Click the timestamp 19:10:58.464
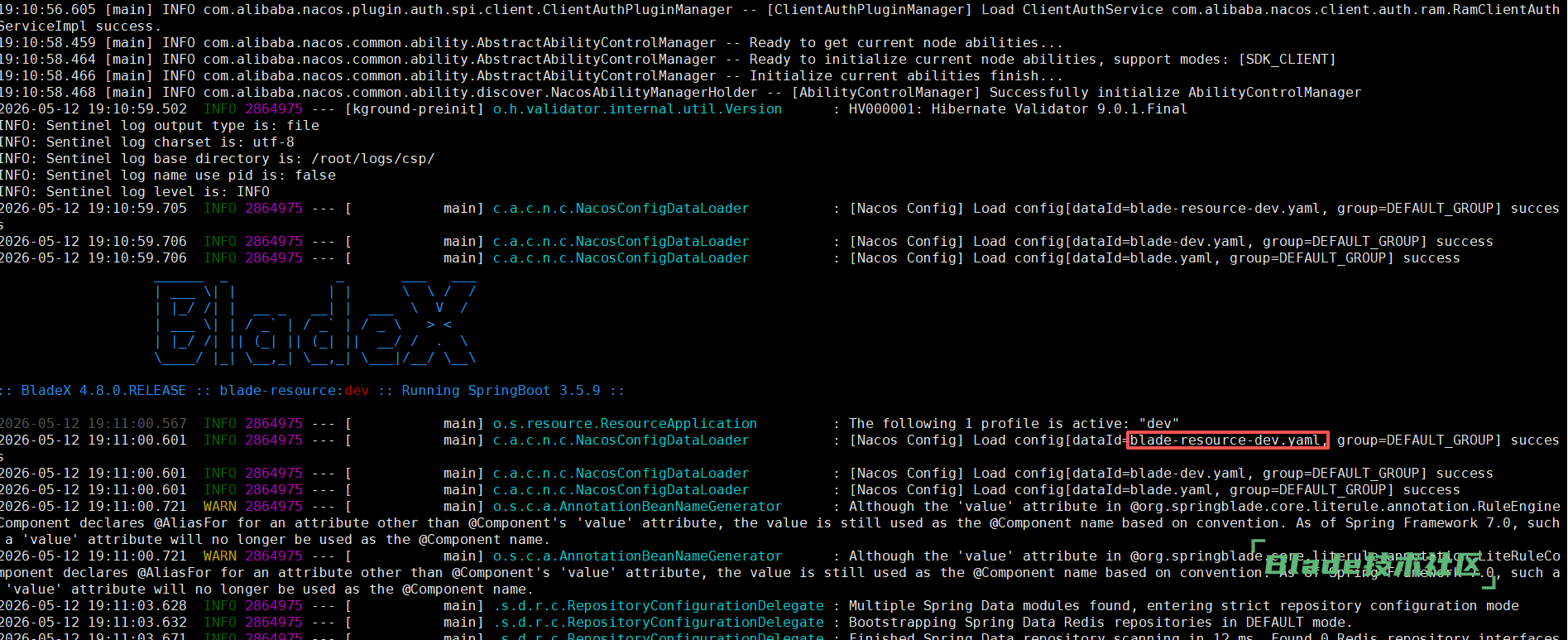1568x640 pixels. click(48, 60)
